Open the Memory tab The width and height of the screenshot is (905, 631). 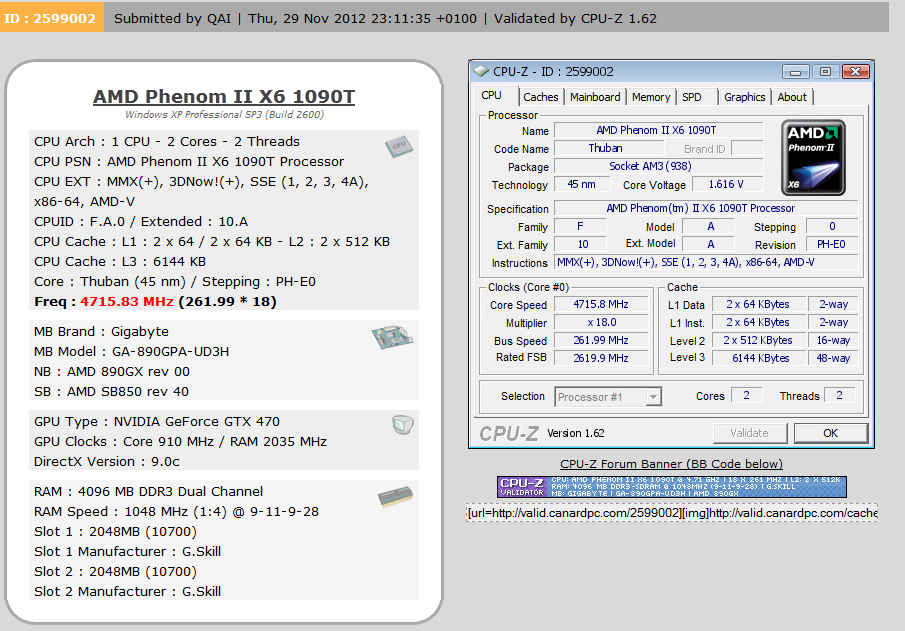click(x=651, y=97)
